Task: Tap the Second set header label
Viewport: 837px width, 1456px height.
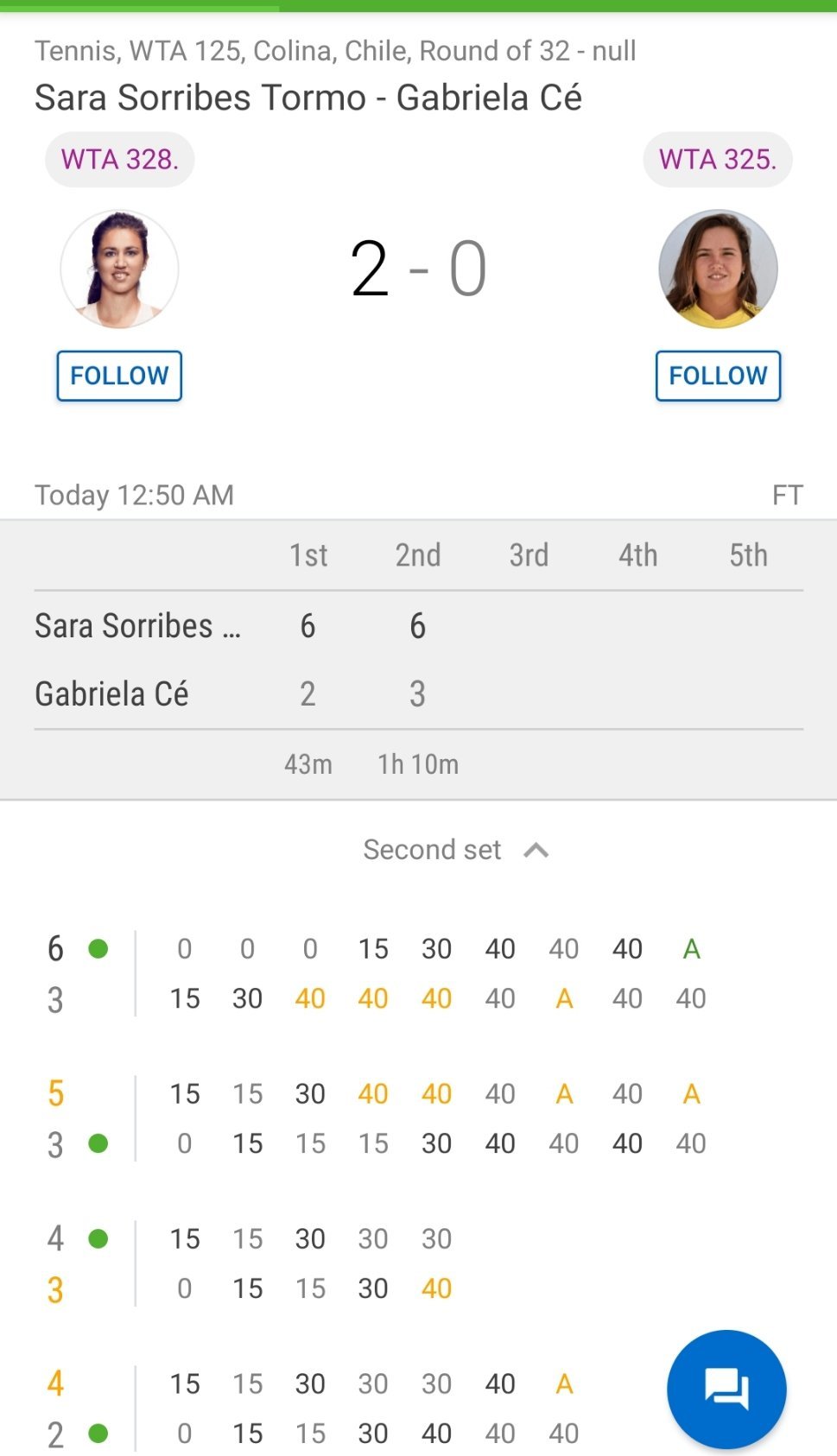Action: click(432, 850)
